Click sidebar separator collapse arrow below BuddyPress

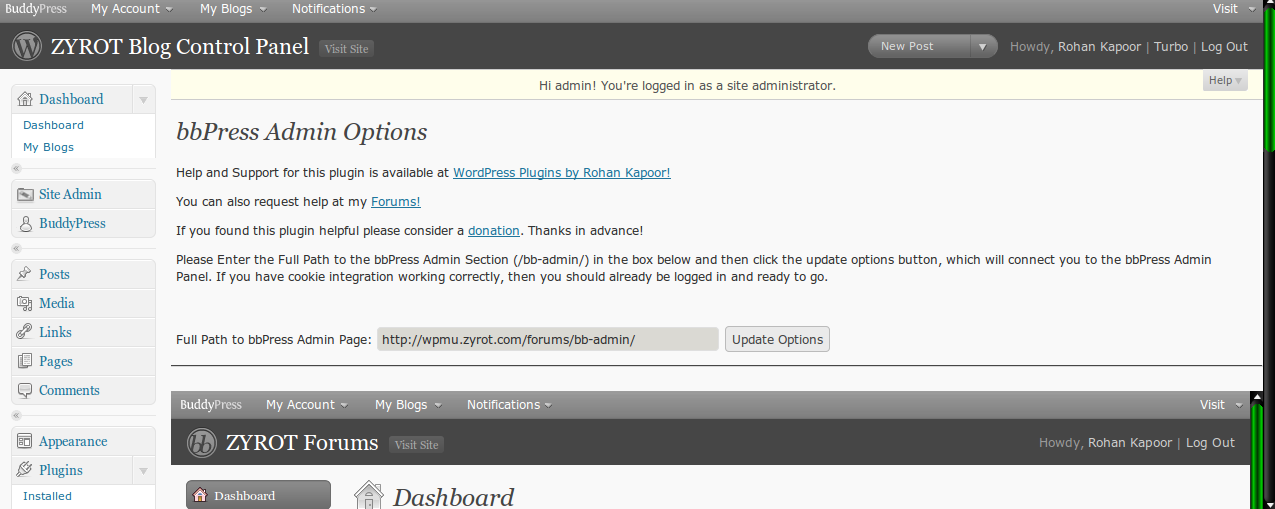(16, 248)
